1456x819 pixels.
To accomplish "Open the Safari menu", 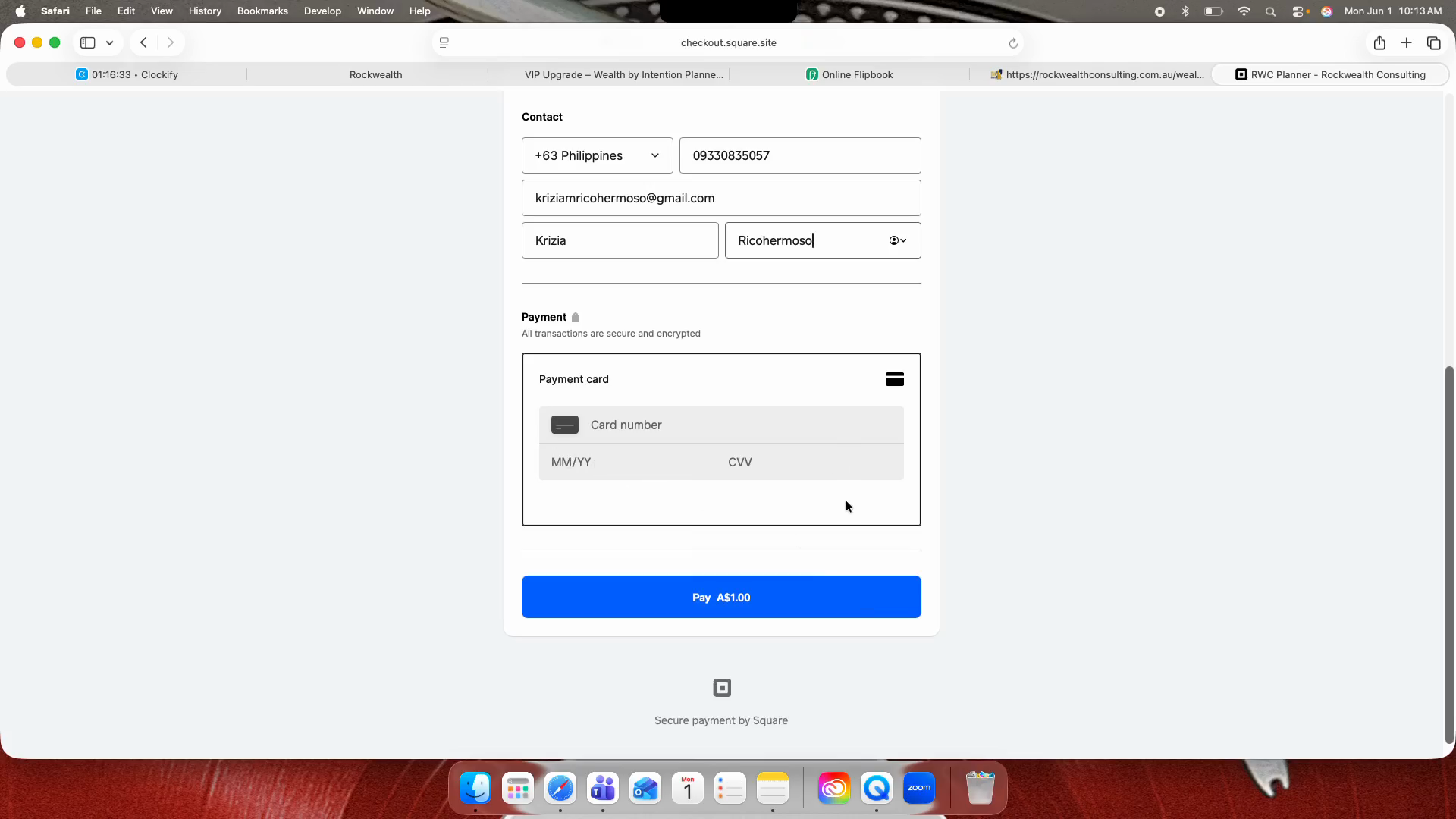I will 55,11.
